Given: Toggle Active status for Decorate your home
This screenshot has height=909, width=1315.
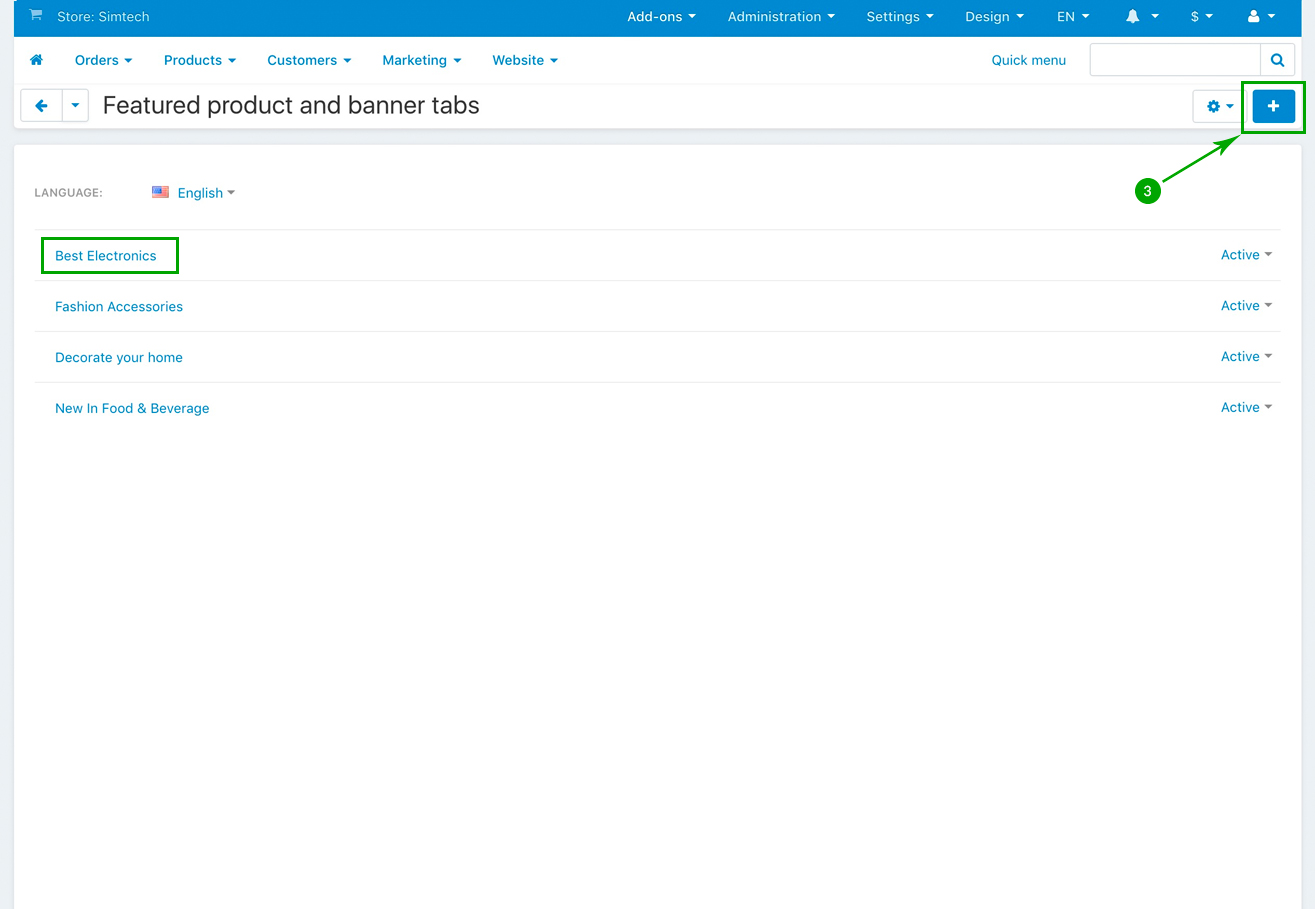Looking at the screenshot, I should coord(1246,357).
